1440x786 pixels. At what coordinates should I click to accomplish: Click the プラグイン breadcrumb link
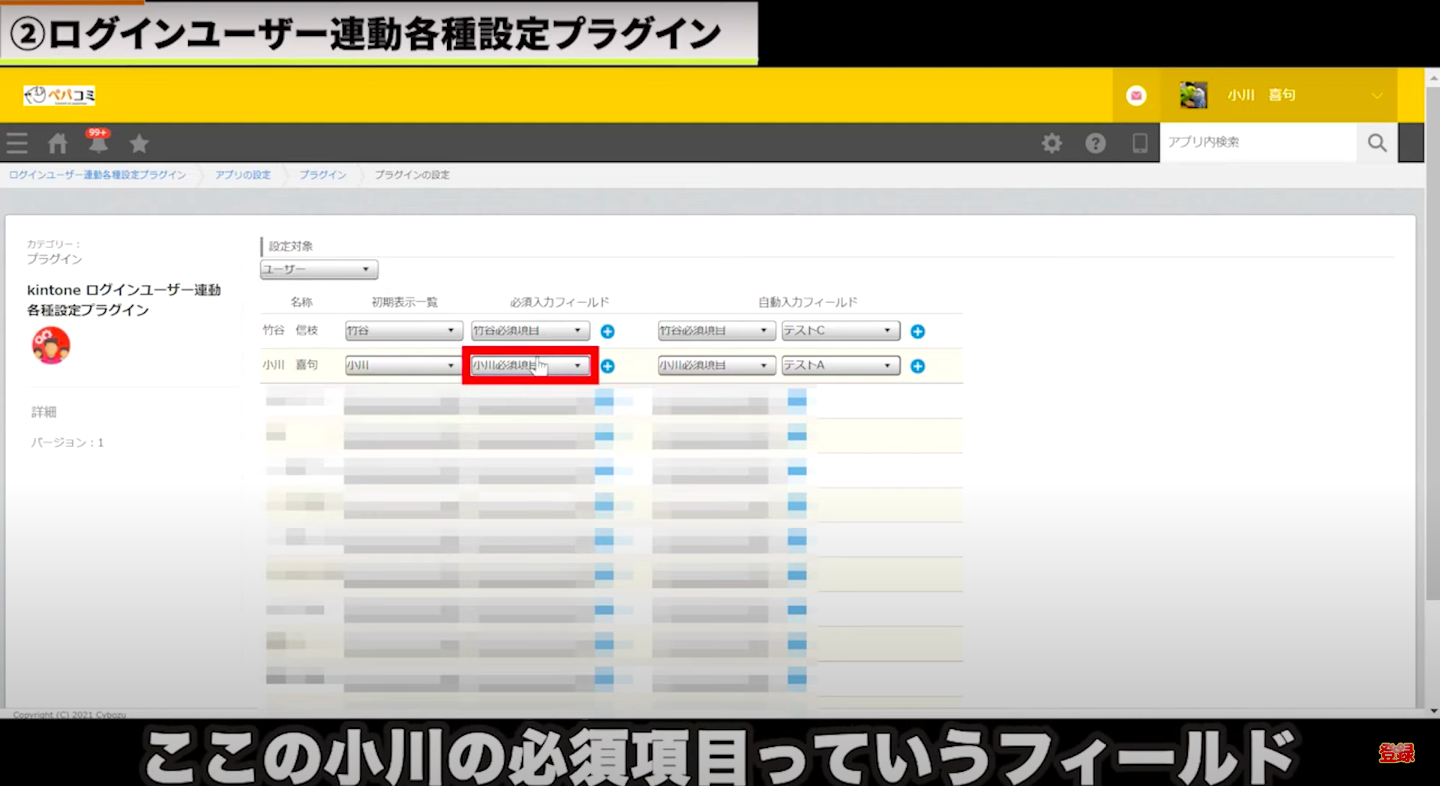point(323,175)
